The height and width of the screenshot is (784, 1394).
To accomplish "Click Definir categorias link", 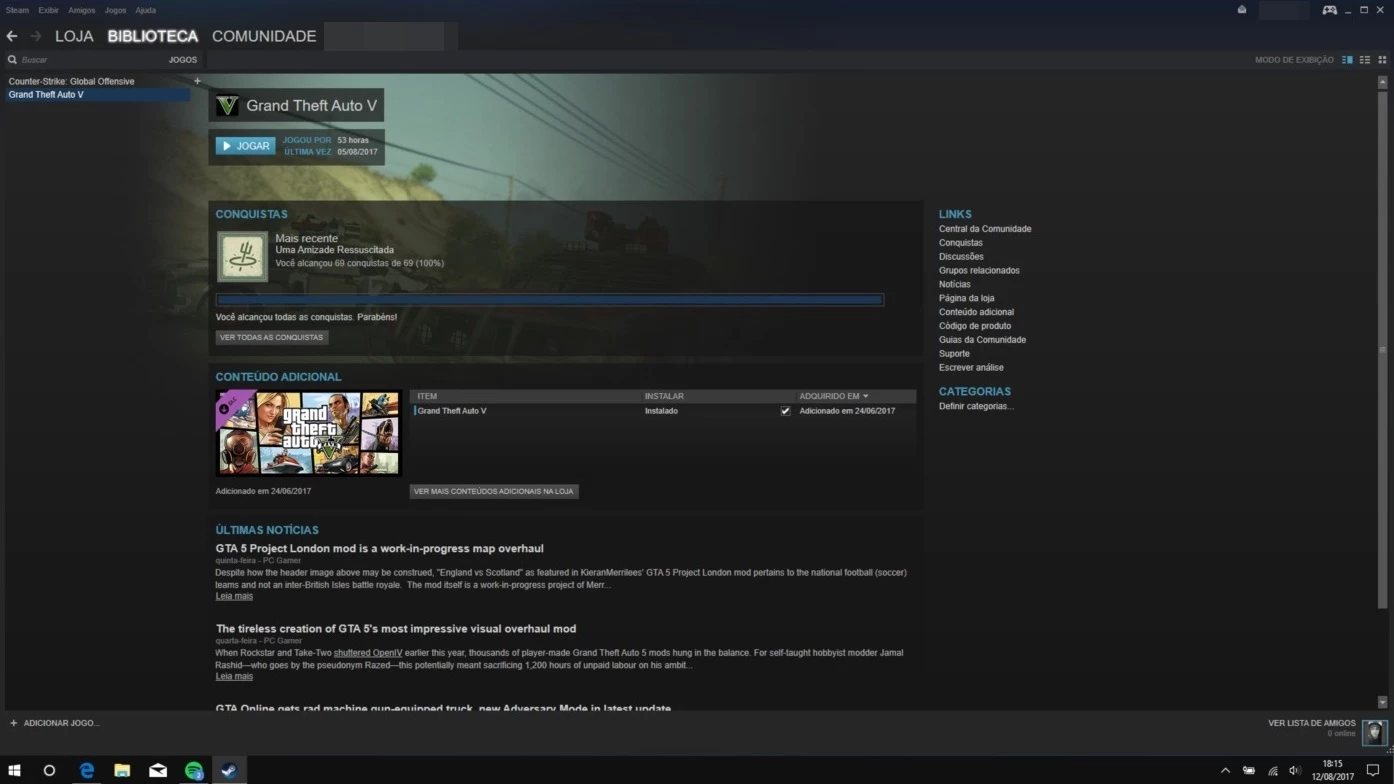I will coord(976,406).
